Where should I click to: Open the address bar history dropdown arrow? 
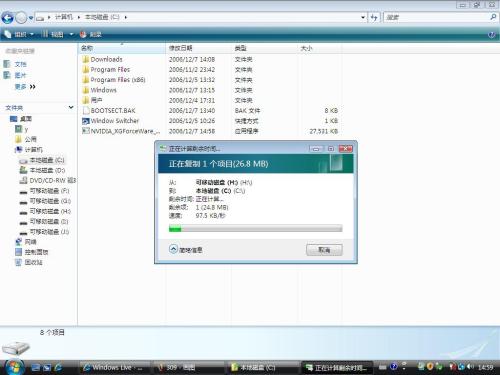tap(363, 17)
